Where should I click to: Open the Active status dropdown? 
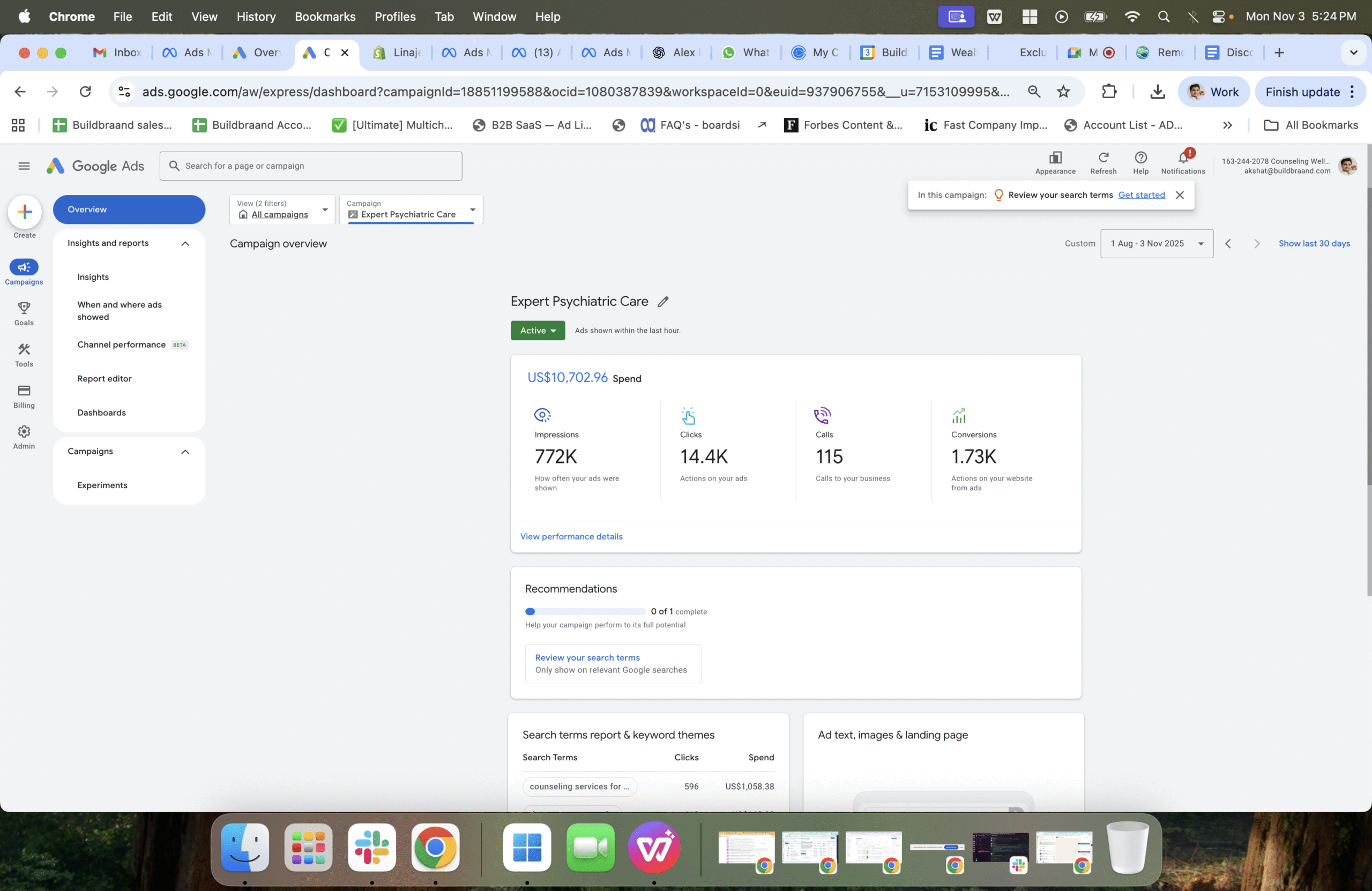click(537, 330)
